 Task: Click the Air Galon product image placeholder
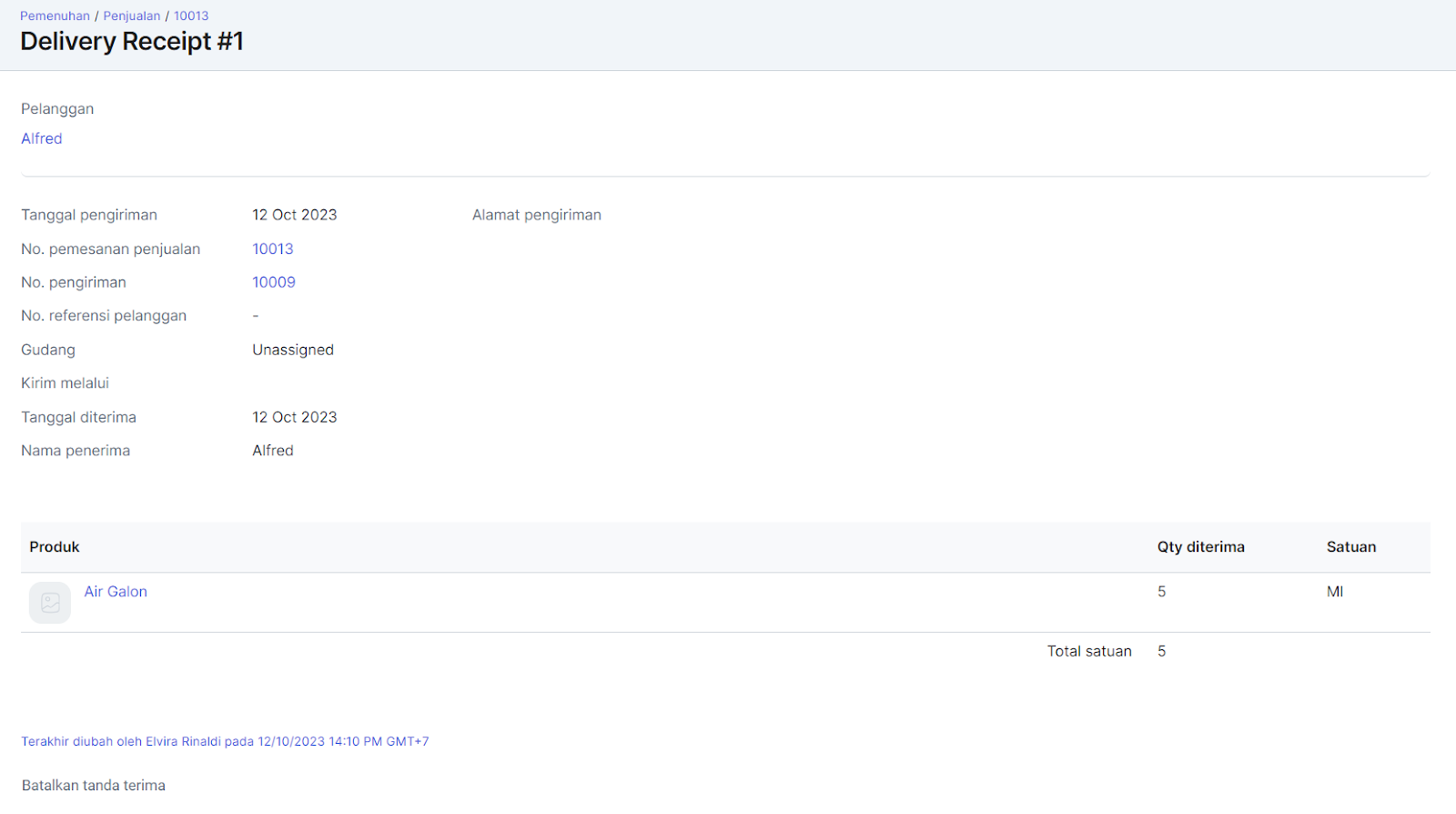[50, 603]
